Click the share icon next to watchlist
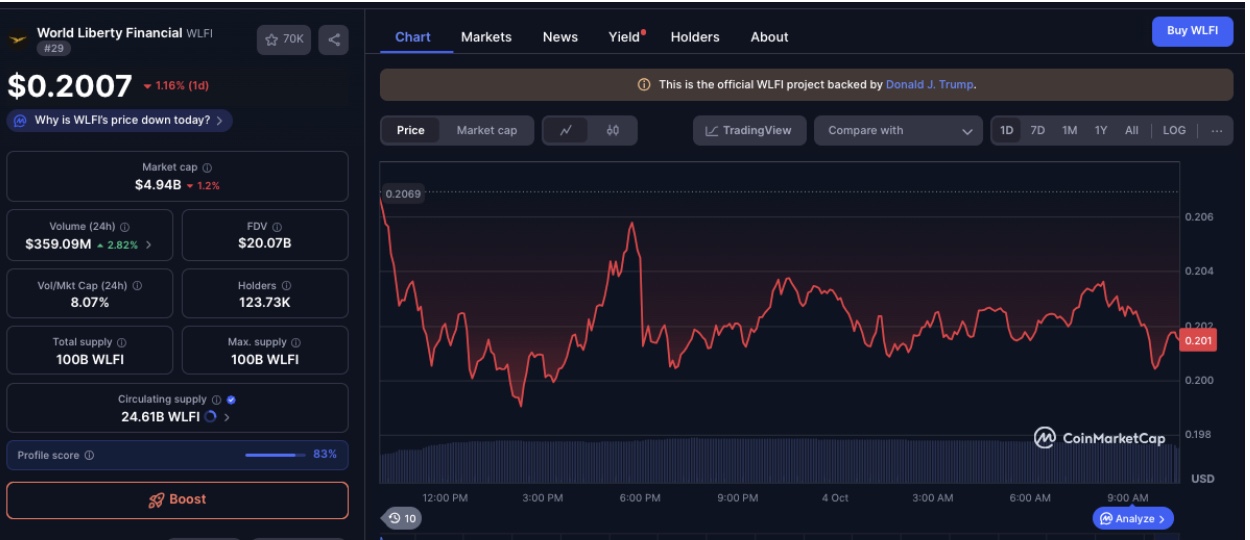The image size is (1250, 540). point(334,40)
